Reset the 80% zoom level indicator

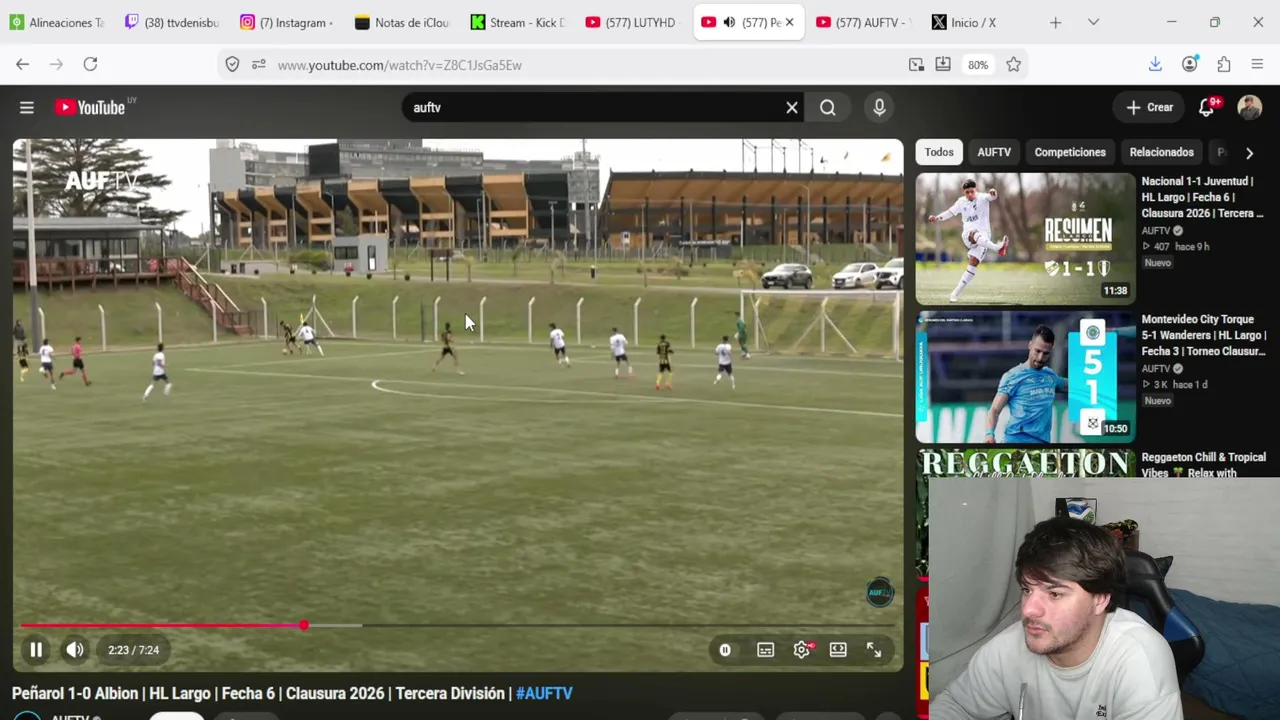pos(978,65)
